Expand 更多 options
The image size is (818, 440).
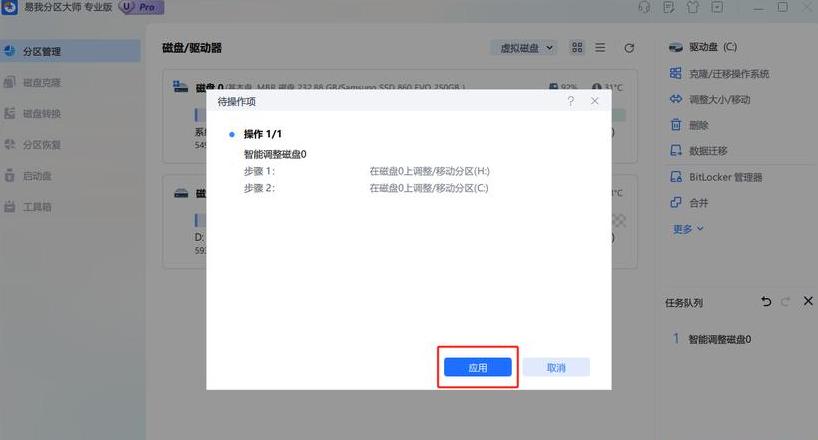tap(688, 229)
